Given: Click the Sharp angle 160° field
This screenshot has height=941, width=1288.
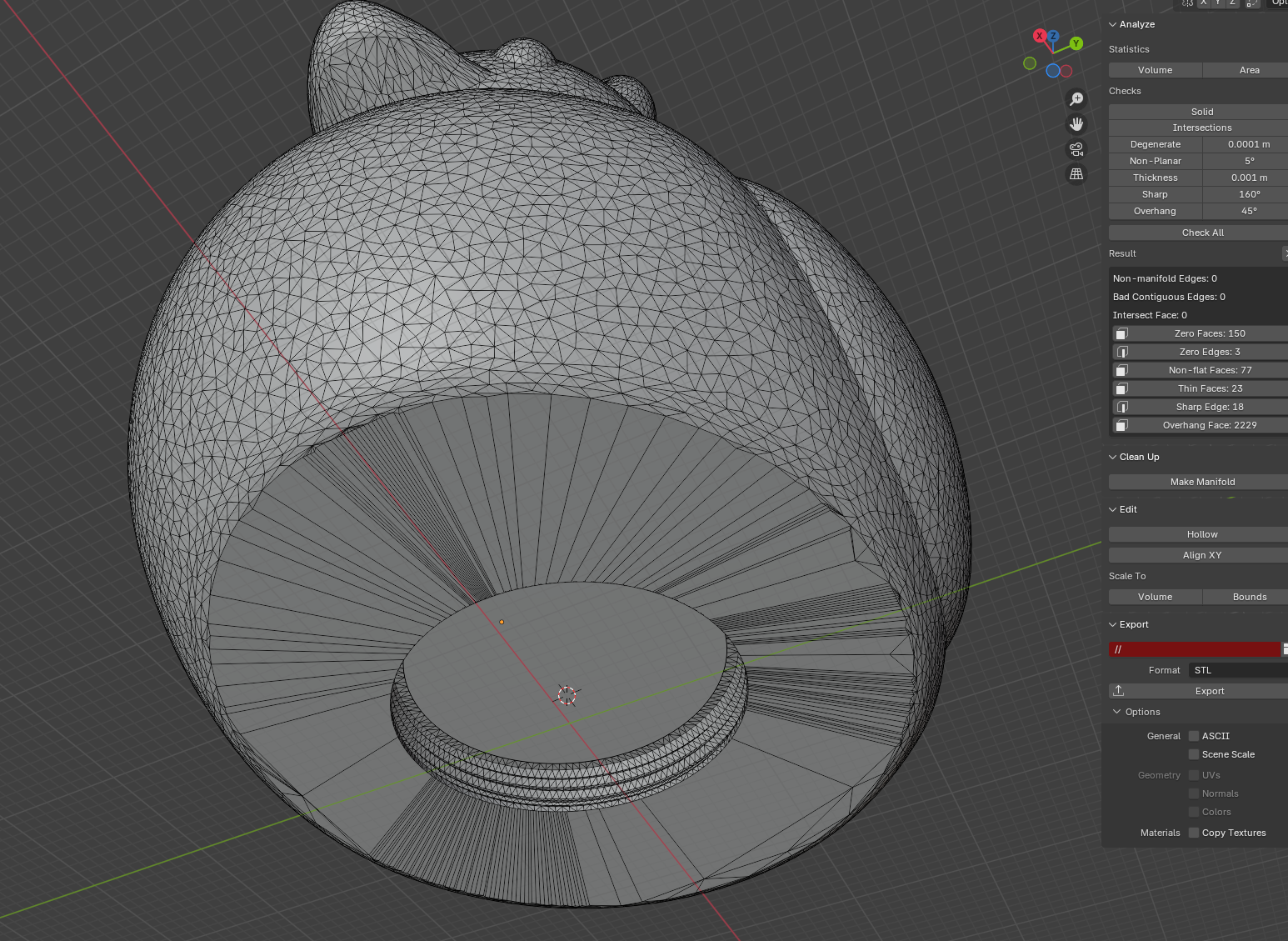Looking at the screenshot, I should (x=1246, y=194).
